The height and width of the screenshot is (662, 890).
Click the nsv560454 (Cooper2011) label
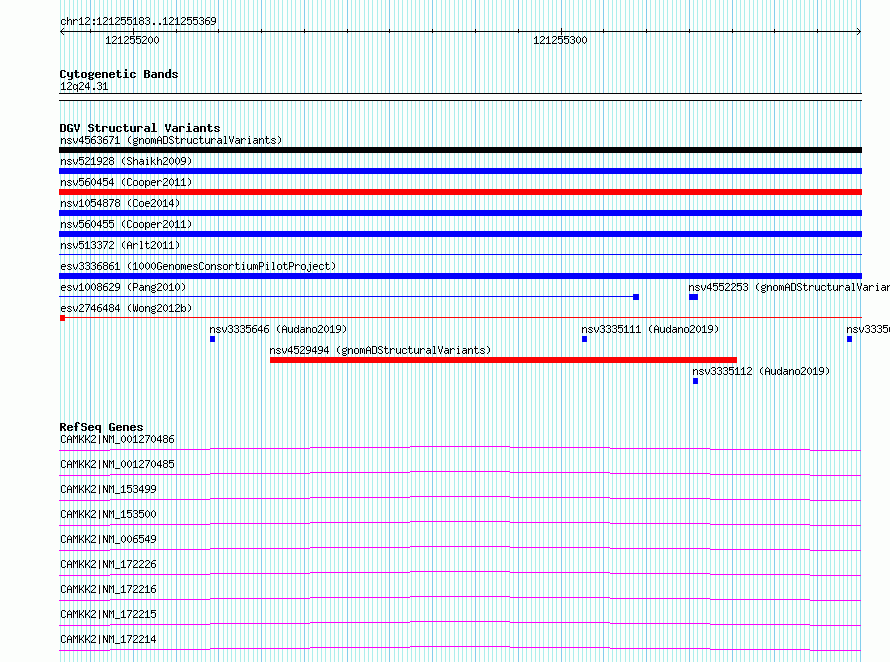(126, 182)
